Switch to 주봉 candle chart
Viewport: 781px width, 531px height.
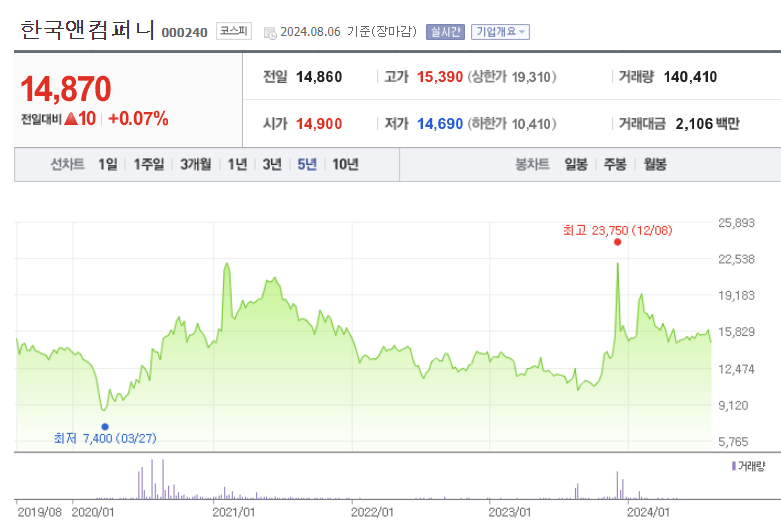point(615,164)
